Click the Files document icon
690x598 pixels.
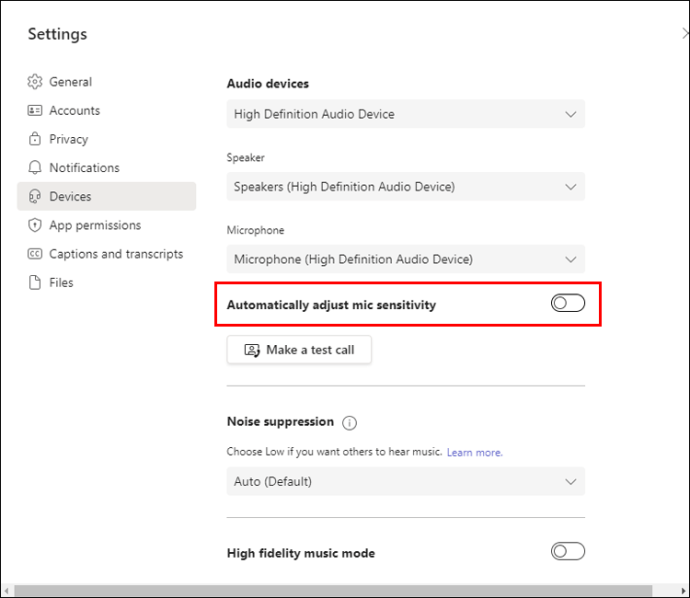(x=35, y=282)
